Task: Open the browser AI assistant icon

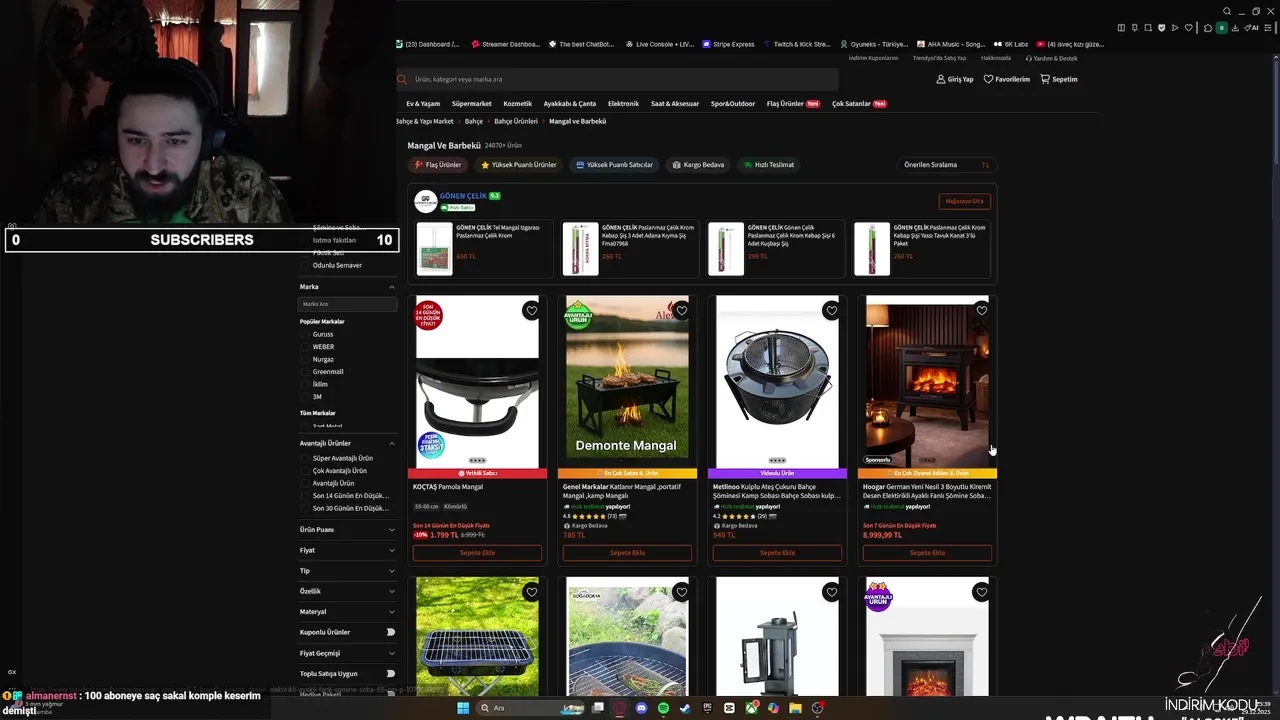Action: (1252, 28)
